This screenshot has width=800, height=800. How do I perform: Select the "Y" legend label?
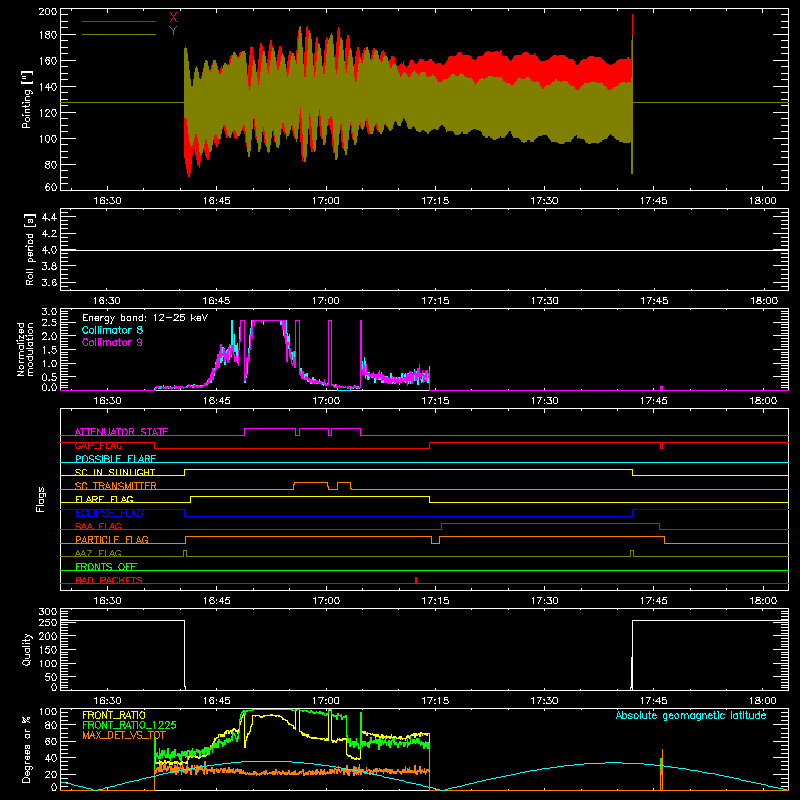tap(173, 31)
